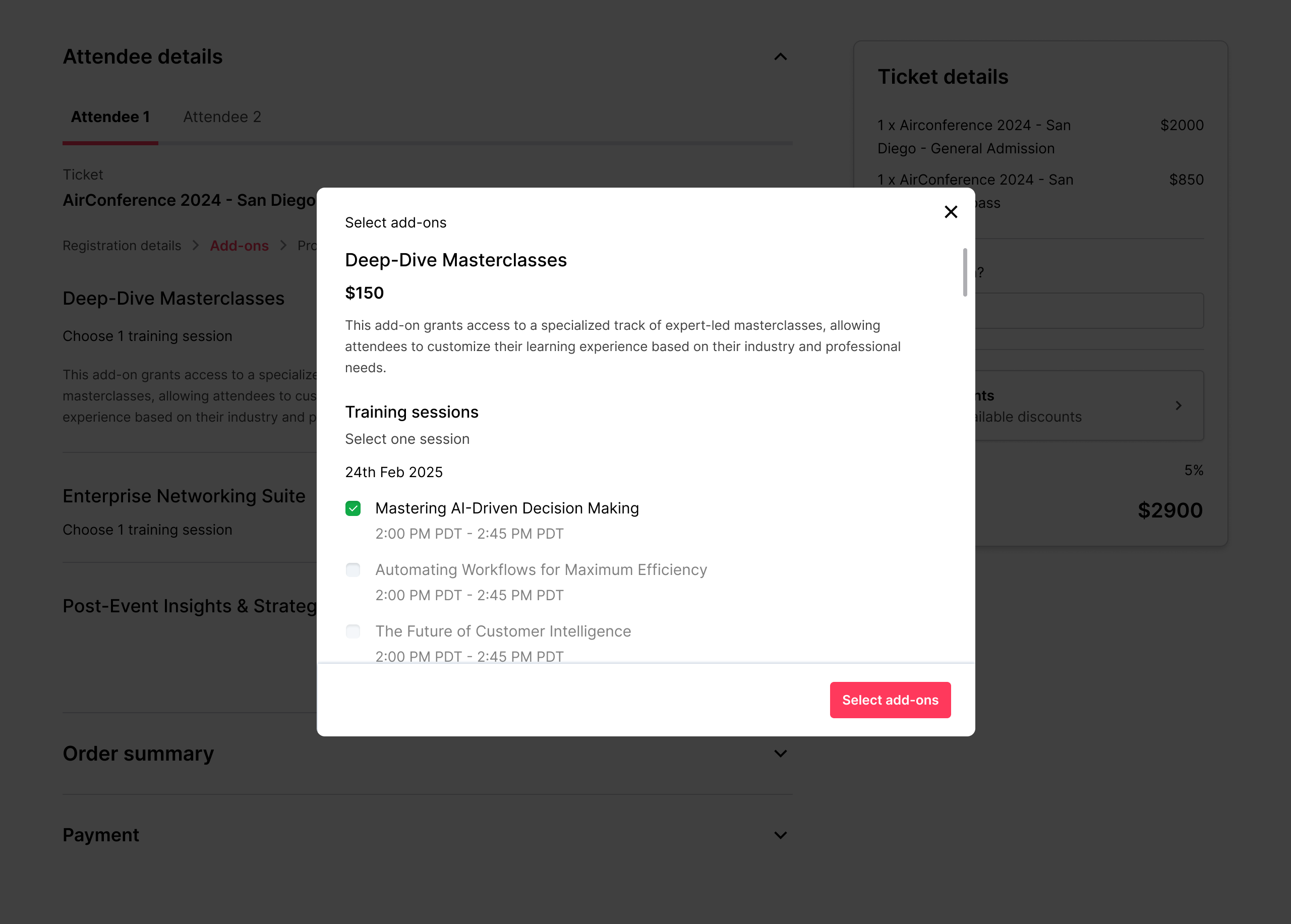This screenshot has height=924, width=1291.
Task: Close the Select add-ons dialog
Action: (950, 212)
